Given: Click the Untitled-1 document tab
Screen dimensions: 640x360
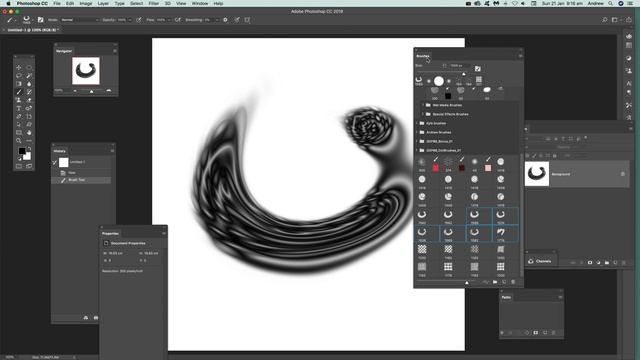Looking at the screenshot, I should pyautogui.click(x=33, y=30).
